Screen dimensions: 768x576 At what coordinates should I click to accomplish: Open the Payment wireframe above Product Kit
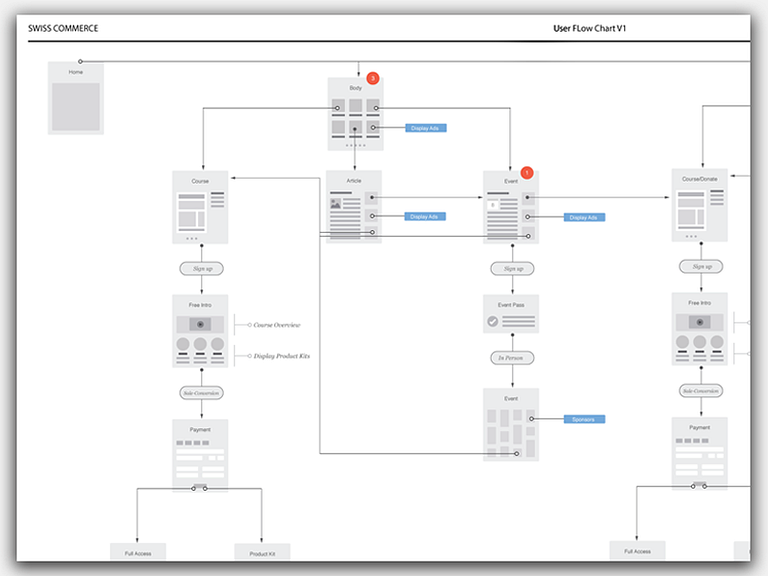[200, 455]
